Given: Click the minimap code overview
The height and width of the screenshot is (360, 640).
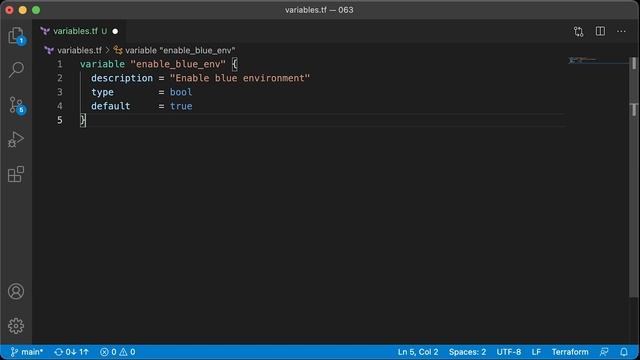Looking at the screenshot, I should coord(583,60).
